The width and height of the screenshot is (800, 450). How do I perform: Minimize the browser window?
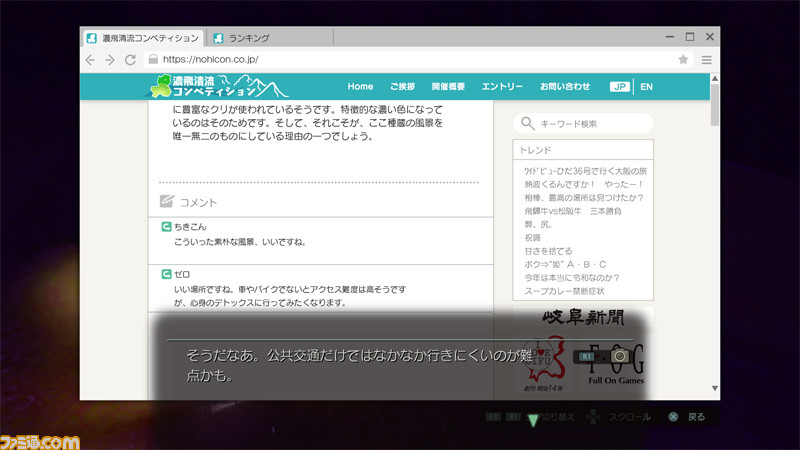(670, 37)
